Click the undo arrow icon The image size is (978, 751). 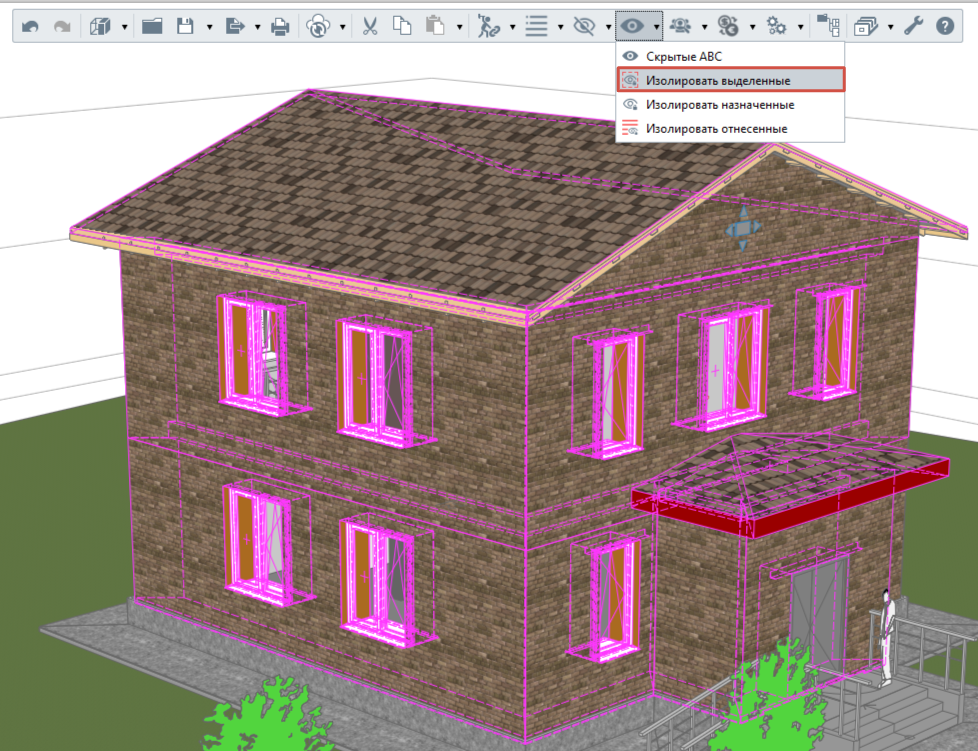tap(30, 26)
